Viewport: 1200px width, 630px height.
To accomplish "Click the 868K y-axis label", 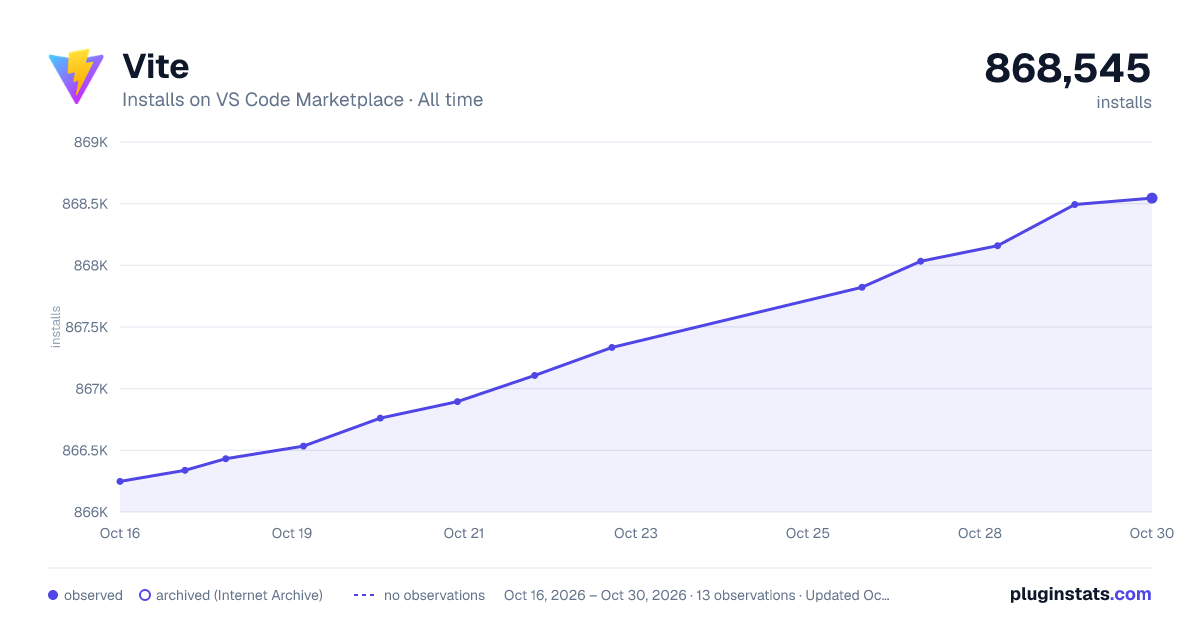I will click(91, 265).
